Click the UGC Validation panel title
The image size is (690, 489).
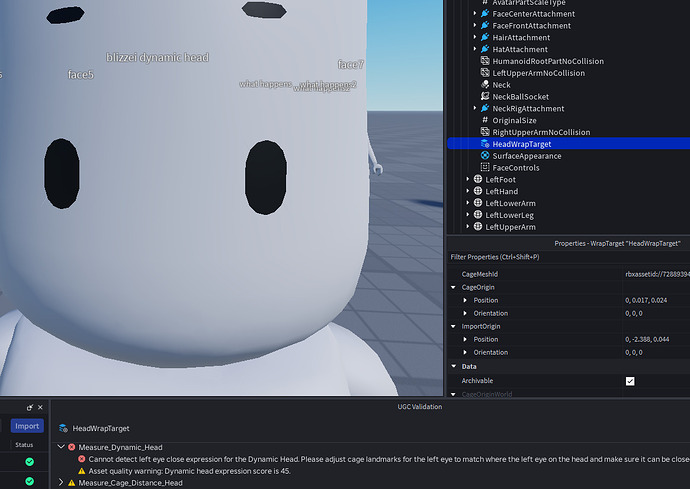(x=420, y=407)
